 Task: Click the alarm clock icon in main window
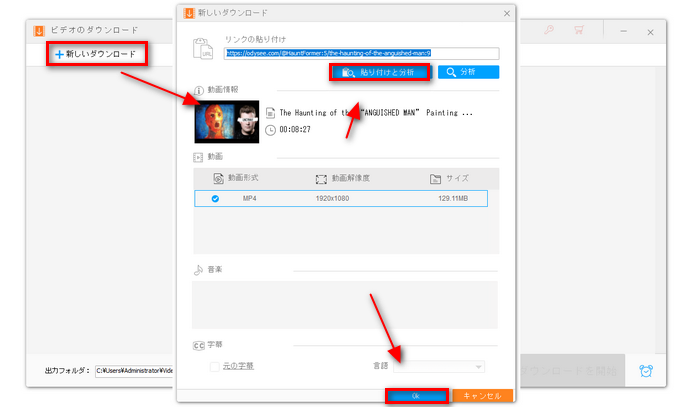tap(646, 370)
